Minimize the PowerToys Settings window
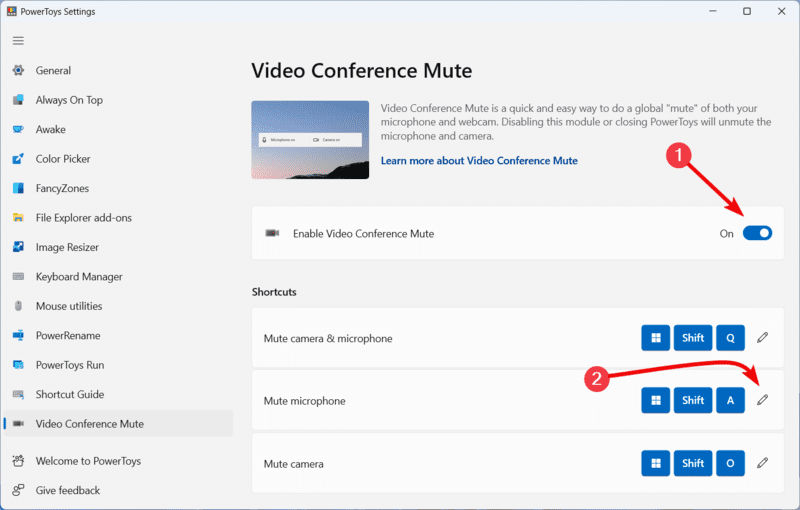This screenshot has width=800, height=510. pos(713,11)
